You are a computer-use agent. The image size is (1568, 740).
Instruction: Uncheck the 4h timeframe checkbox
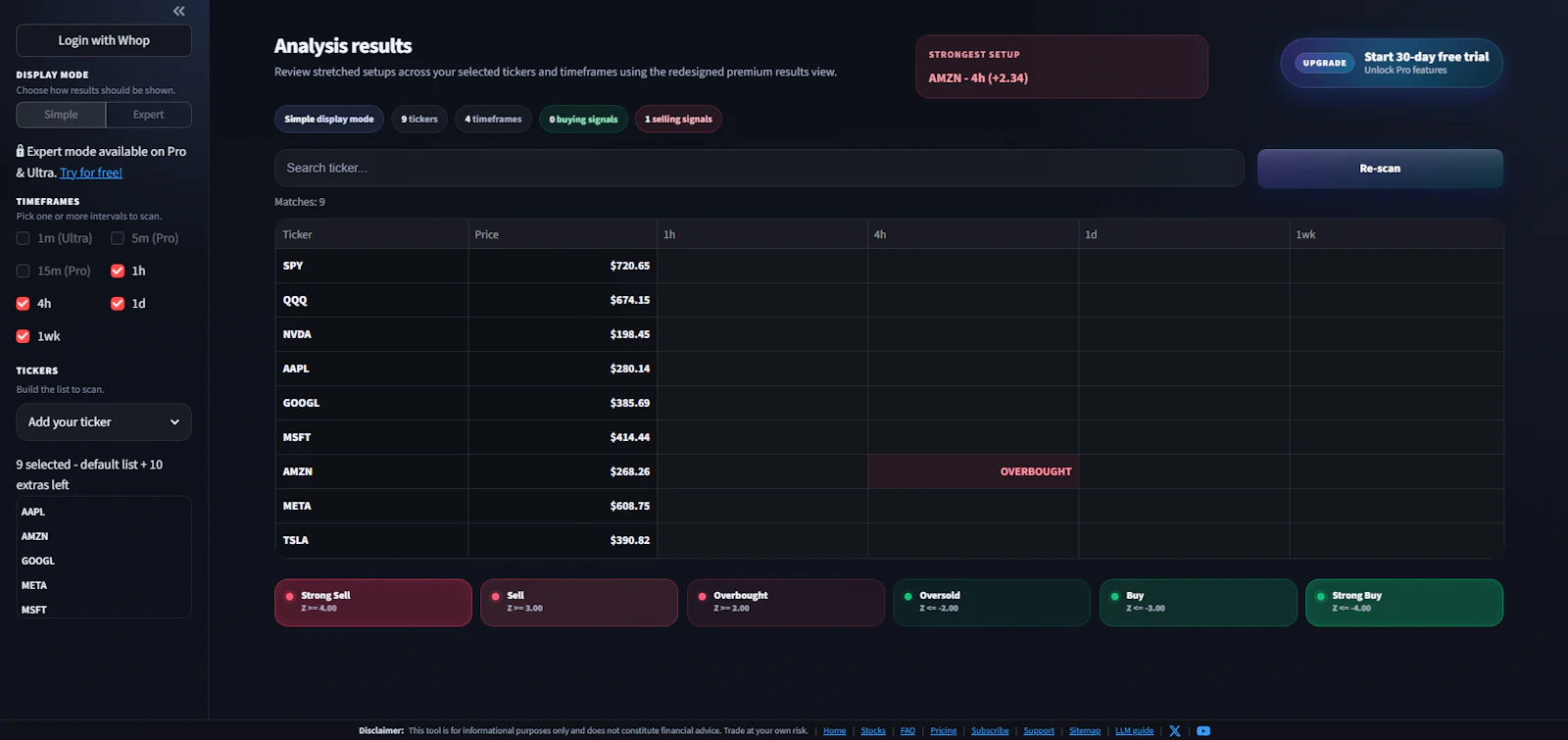click(x=23, y=304)
